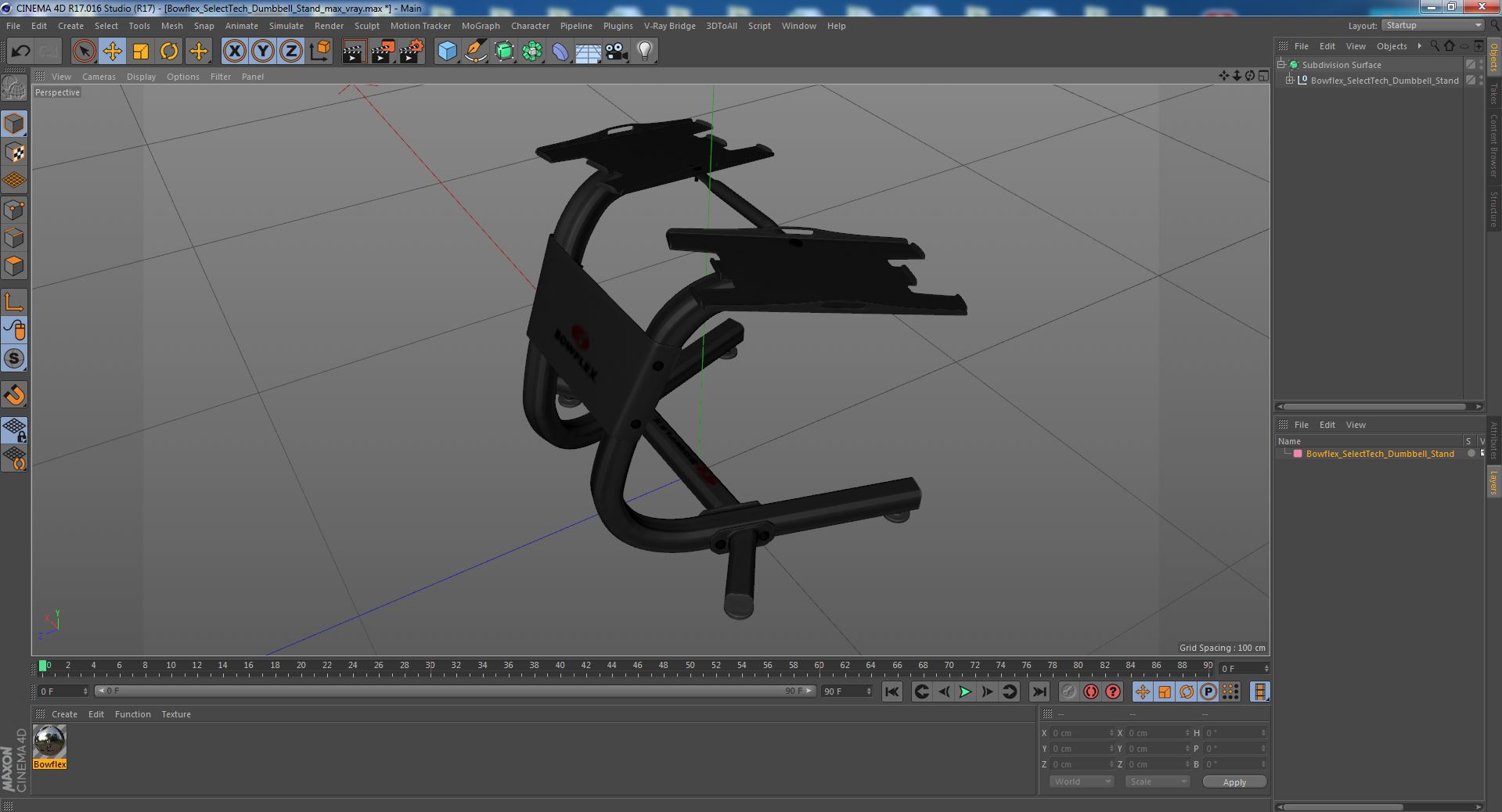Open the Simulate menu

click(x=286, y=26)
